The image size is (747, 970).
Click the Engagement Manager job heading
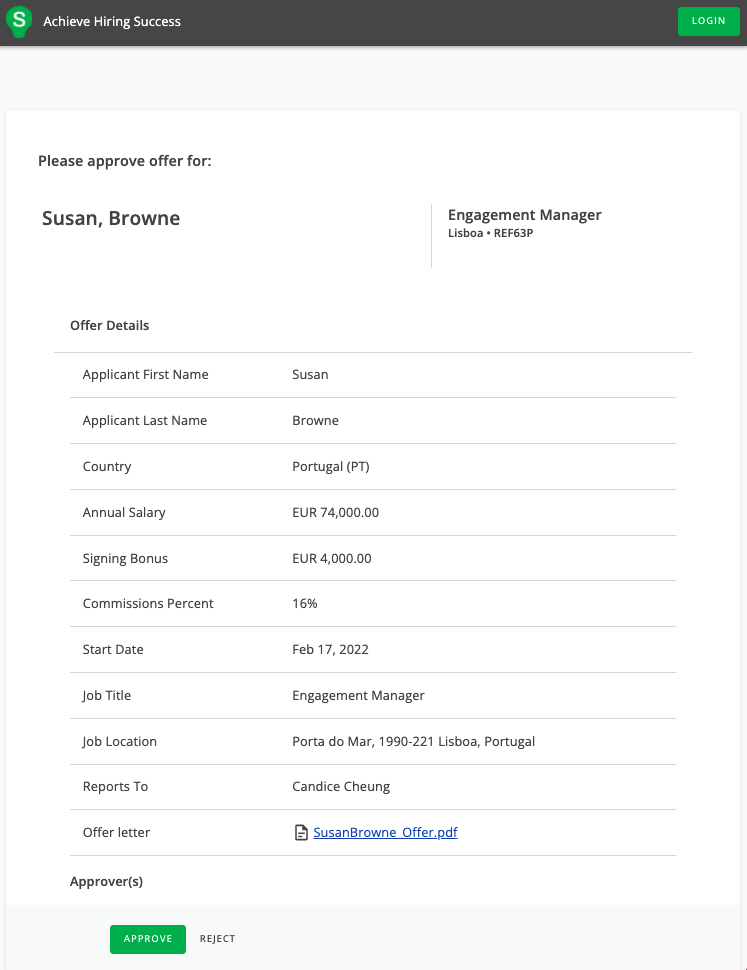pyautogui.click(x=524, y=215)
